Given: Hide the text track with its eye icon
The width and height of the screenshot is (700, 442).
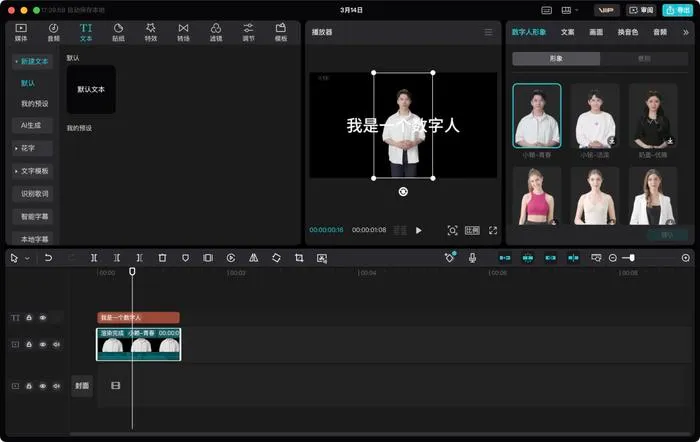Looking at the screenshot, I should (x=42, y=318).
